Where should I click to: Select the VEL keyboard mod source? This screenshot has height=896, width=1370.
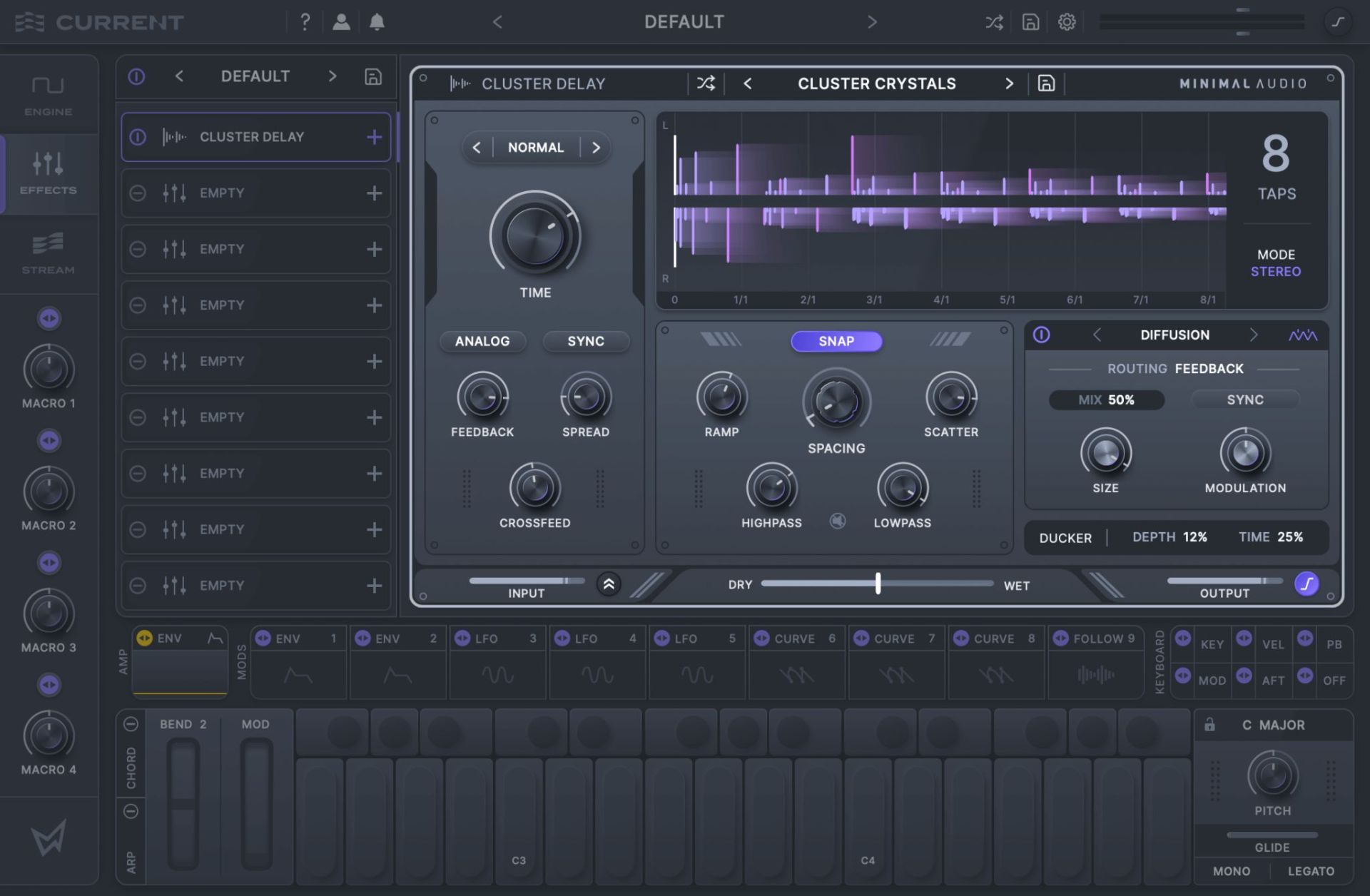1273,644
